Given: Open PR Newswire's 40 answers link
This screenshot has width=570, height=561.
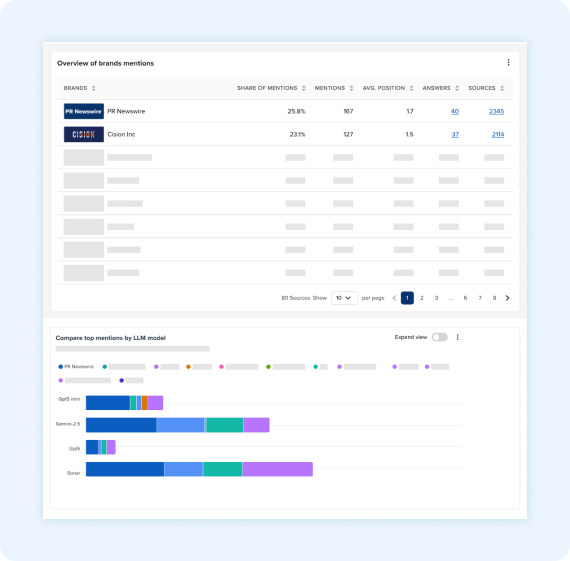Looking at the screenshot, I should tap(454, 111).
